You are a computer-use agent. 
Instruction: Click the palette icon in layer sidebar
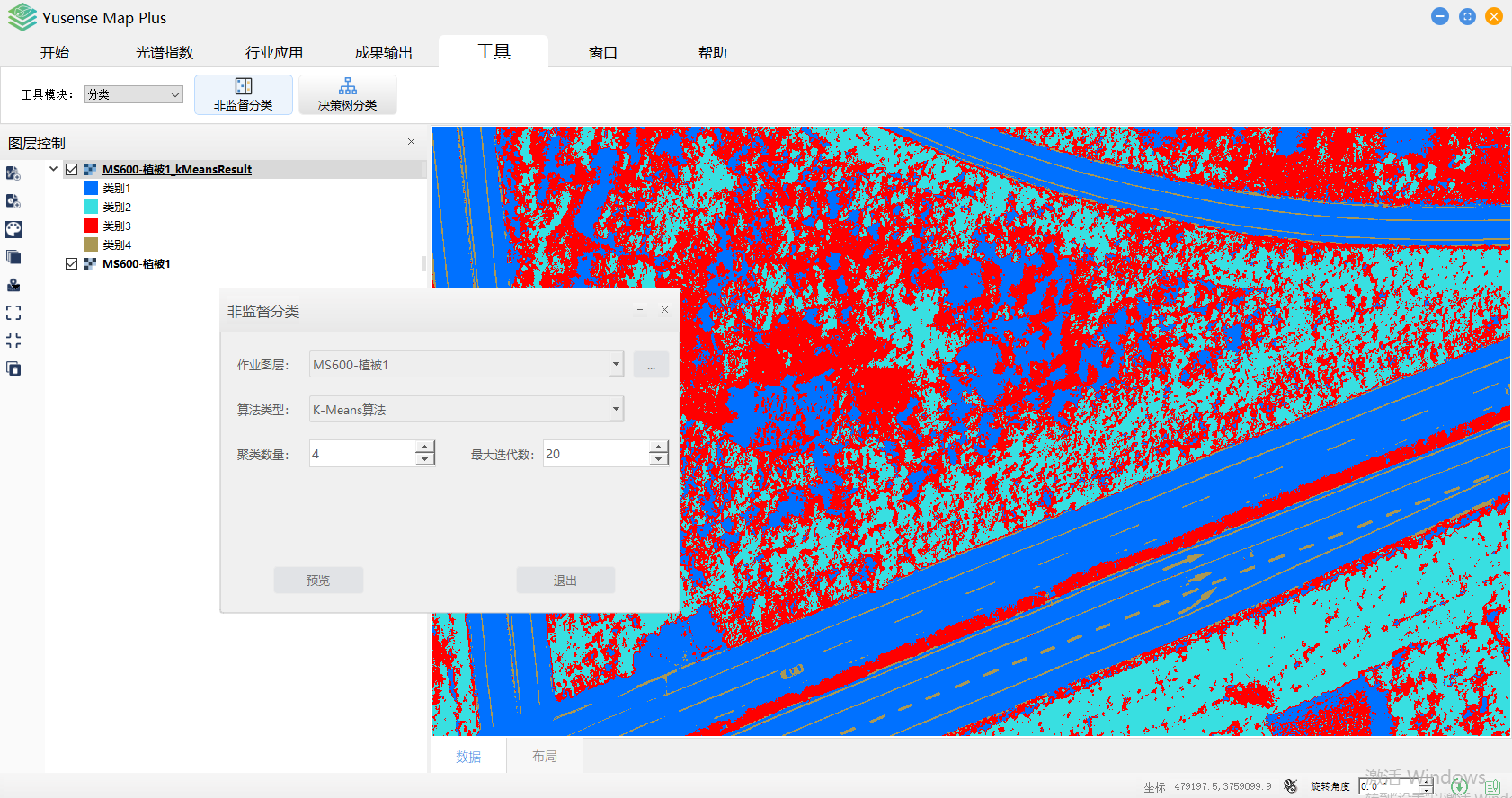pyautogui.click(x=13, y=229)
